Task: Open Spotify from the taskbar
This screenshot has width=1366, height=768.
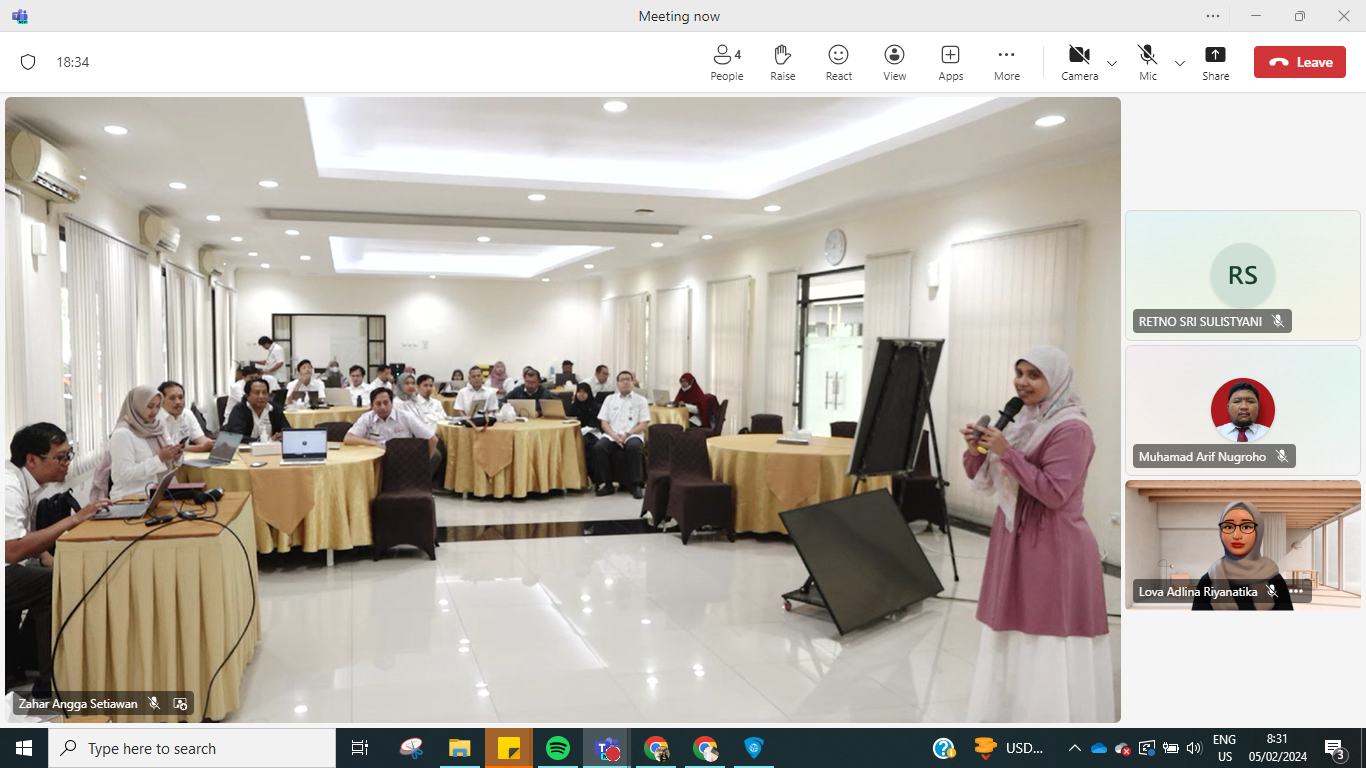Action: pos(558,748)
